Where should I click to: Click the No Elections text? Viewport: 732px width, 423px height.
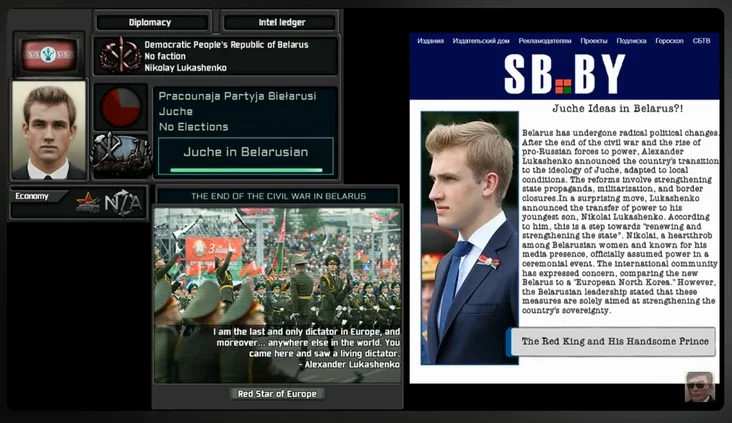pos(193,127)
